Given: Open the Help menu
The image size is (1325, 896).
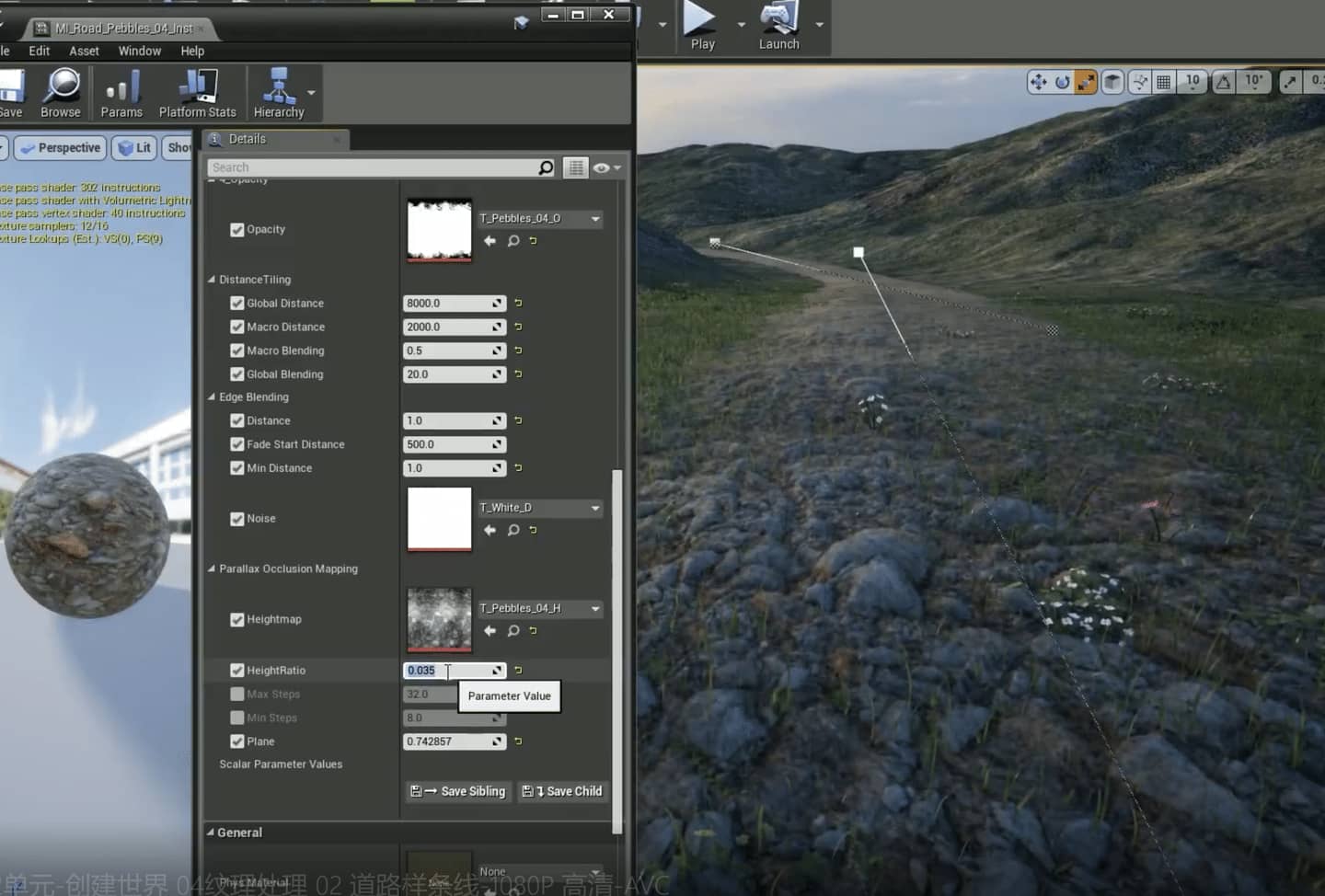Looking at the screenshot, I should (x=192, y=52).
